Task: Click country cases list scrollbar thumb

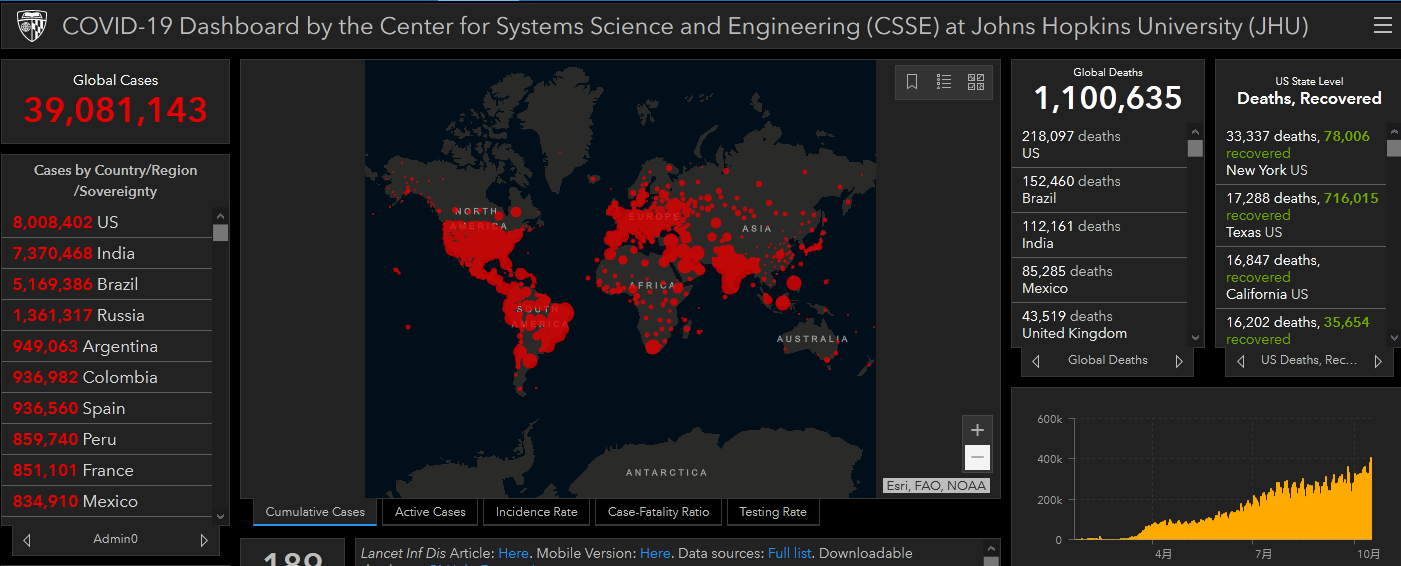Action: [x=221, y=232]
